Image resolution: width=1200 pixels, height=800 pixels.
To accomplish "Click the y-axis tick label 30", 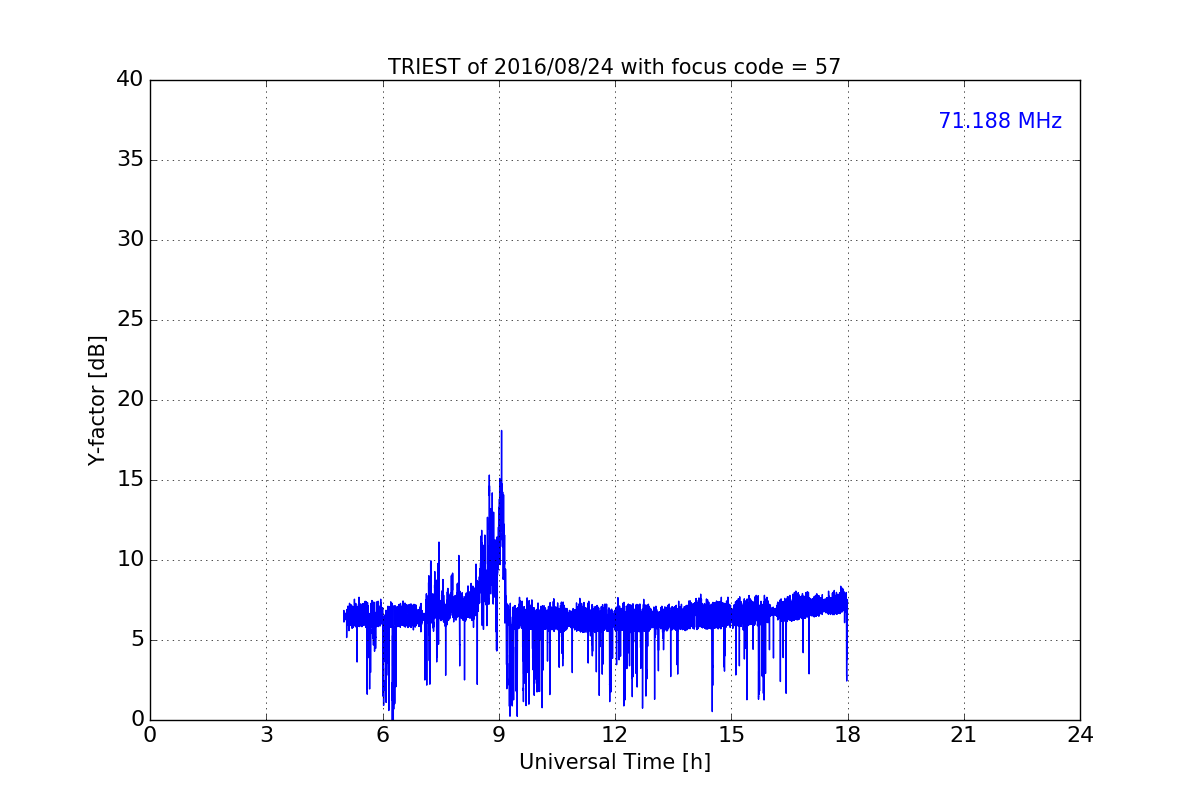I will pyautogui.click(x=130, y=240).
